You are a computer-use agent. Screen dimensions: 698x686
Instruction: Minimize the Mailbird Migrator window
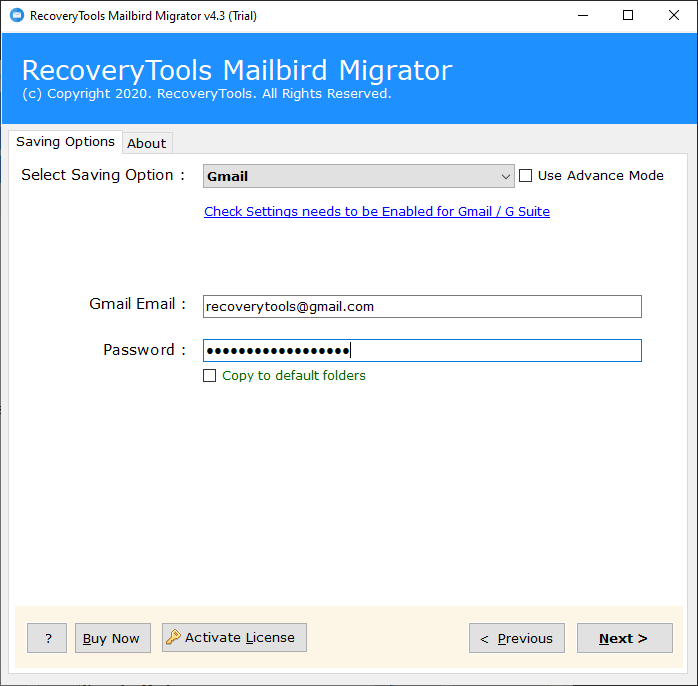pos(583,16)
